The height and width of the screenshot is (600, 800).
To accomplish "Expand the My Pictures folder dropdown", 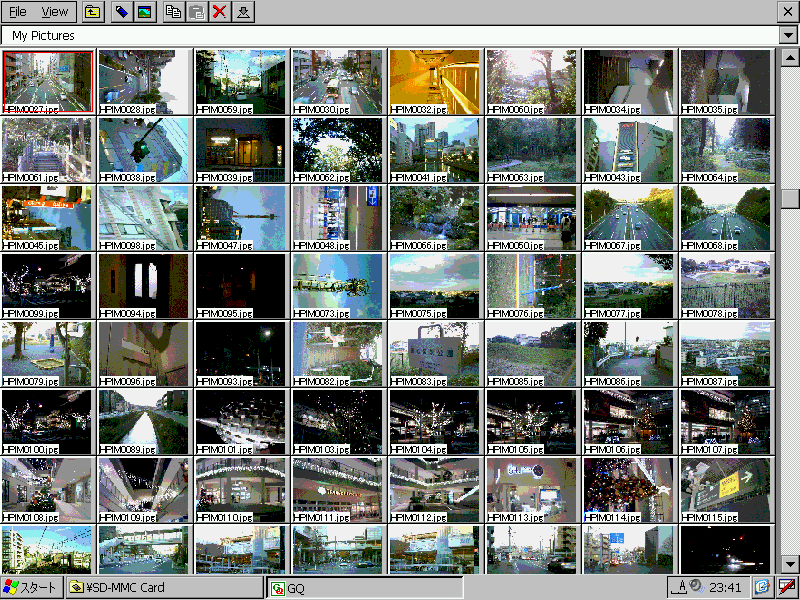I will click(789, 36).
